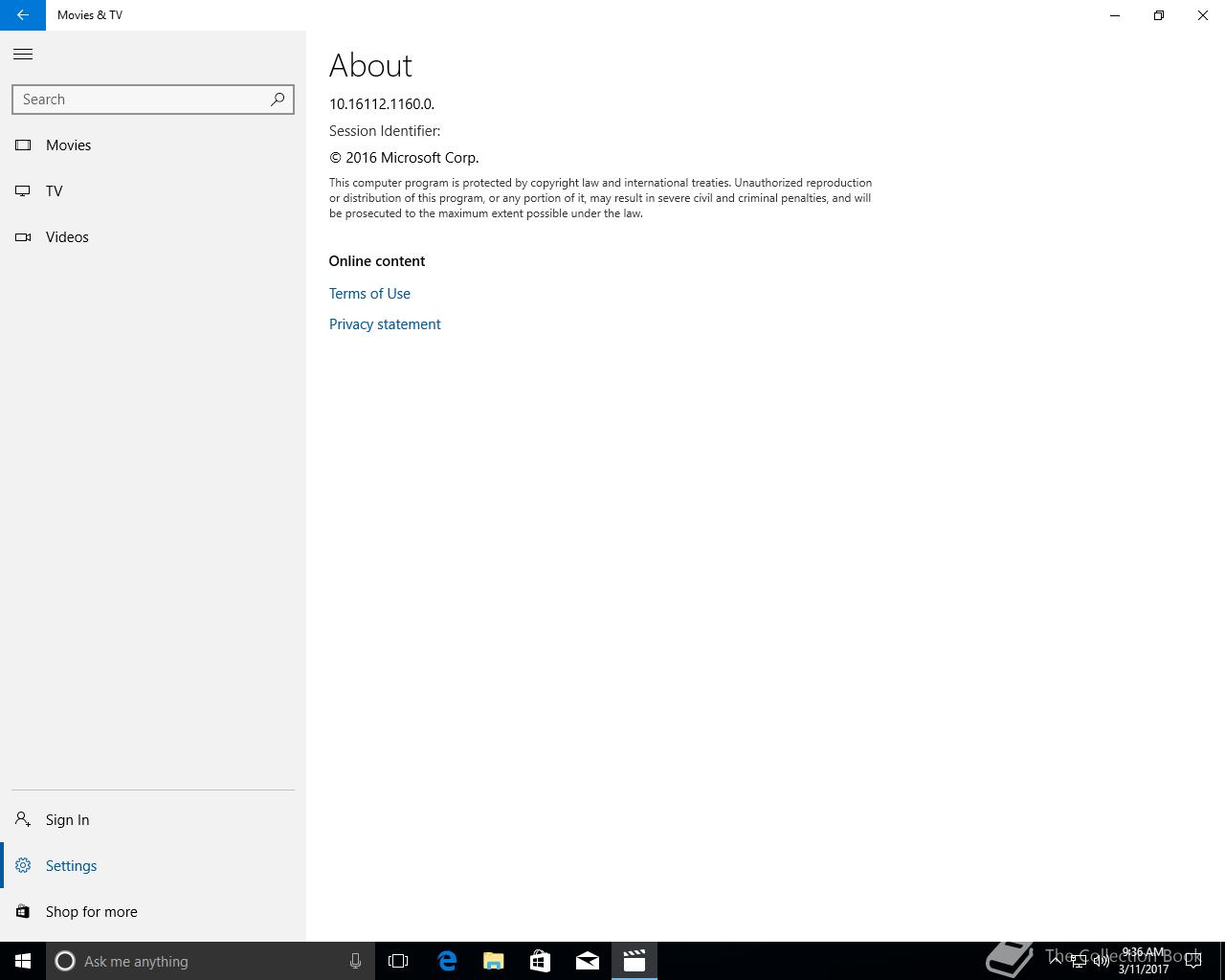Click the Movies & TV taskbar icon
The image size is (1225, 980).
635,961
